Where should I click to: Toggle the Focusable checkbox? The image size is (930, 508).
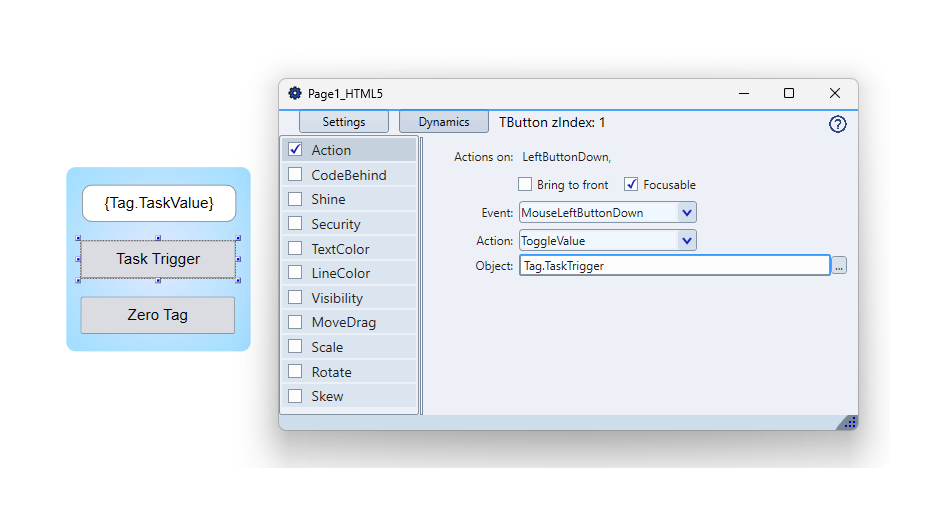pos(631,184)
